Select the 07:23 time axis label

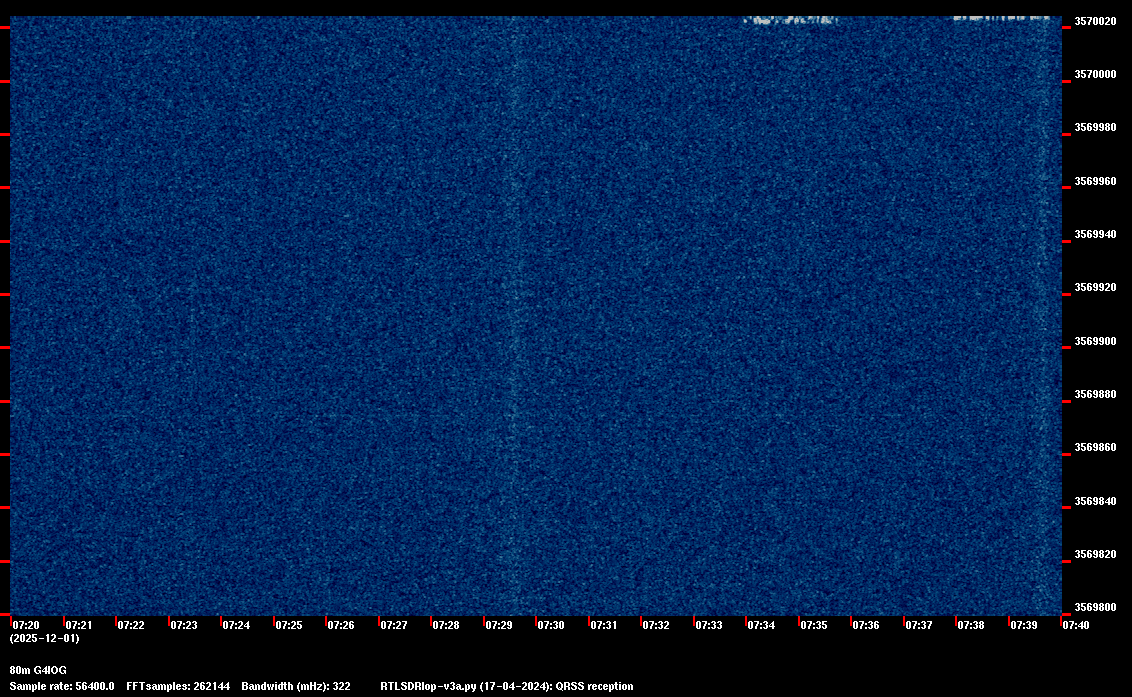pyautogui.click(x=183, y=625)
